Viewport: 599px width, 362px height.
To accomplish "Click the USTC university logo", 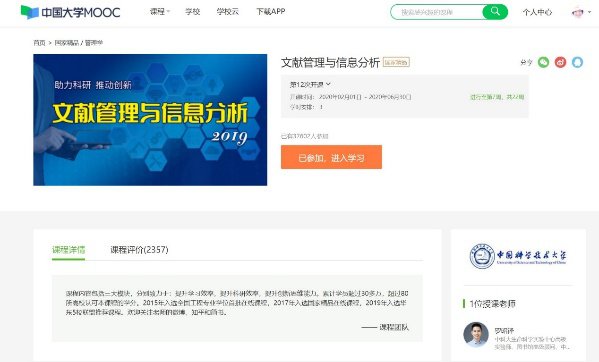I will point(518,256).
